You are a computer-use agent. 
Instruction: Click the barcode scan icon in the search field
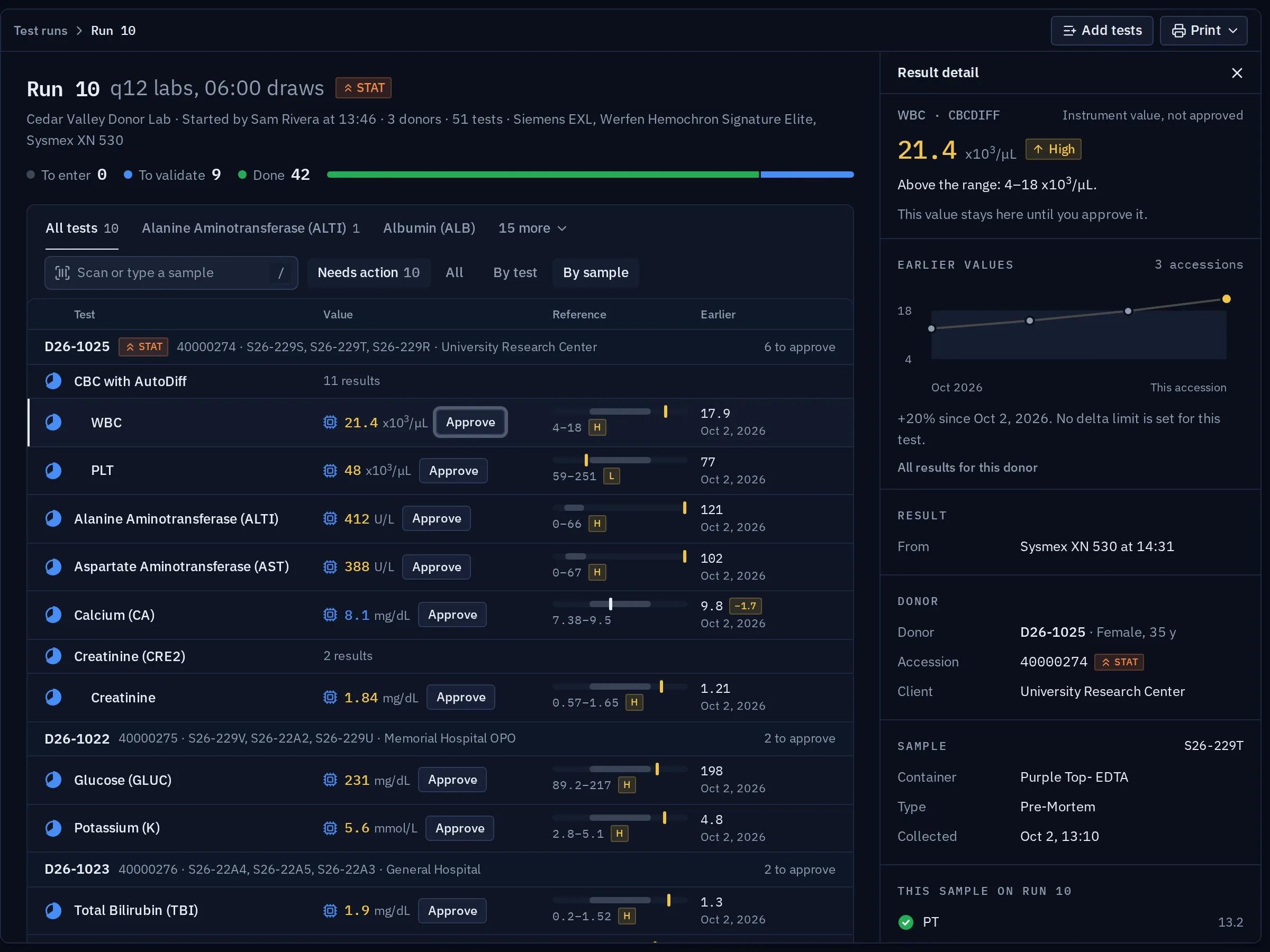62,272
